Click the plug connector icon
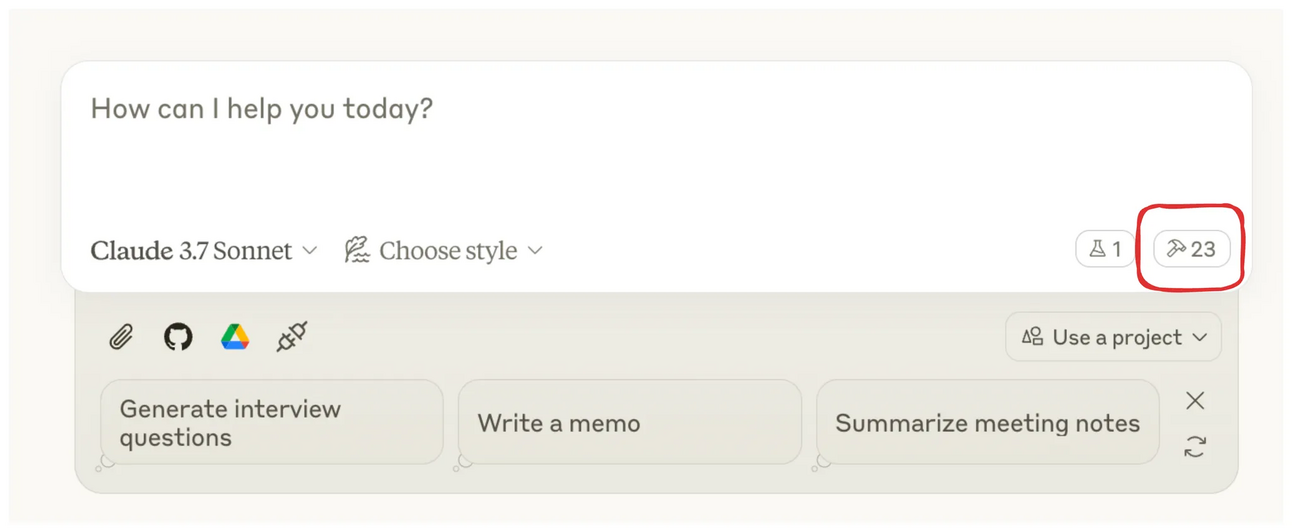Image resolution: width=1292 pixels, height=531 pixels. (292, 337)
